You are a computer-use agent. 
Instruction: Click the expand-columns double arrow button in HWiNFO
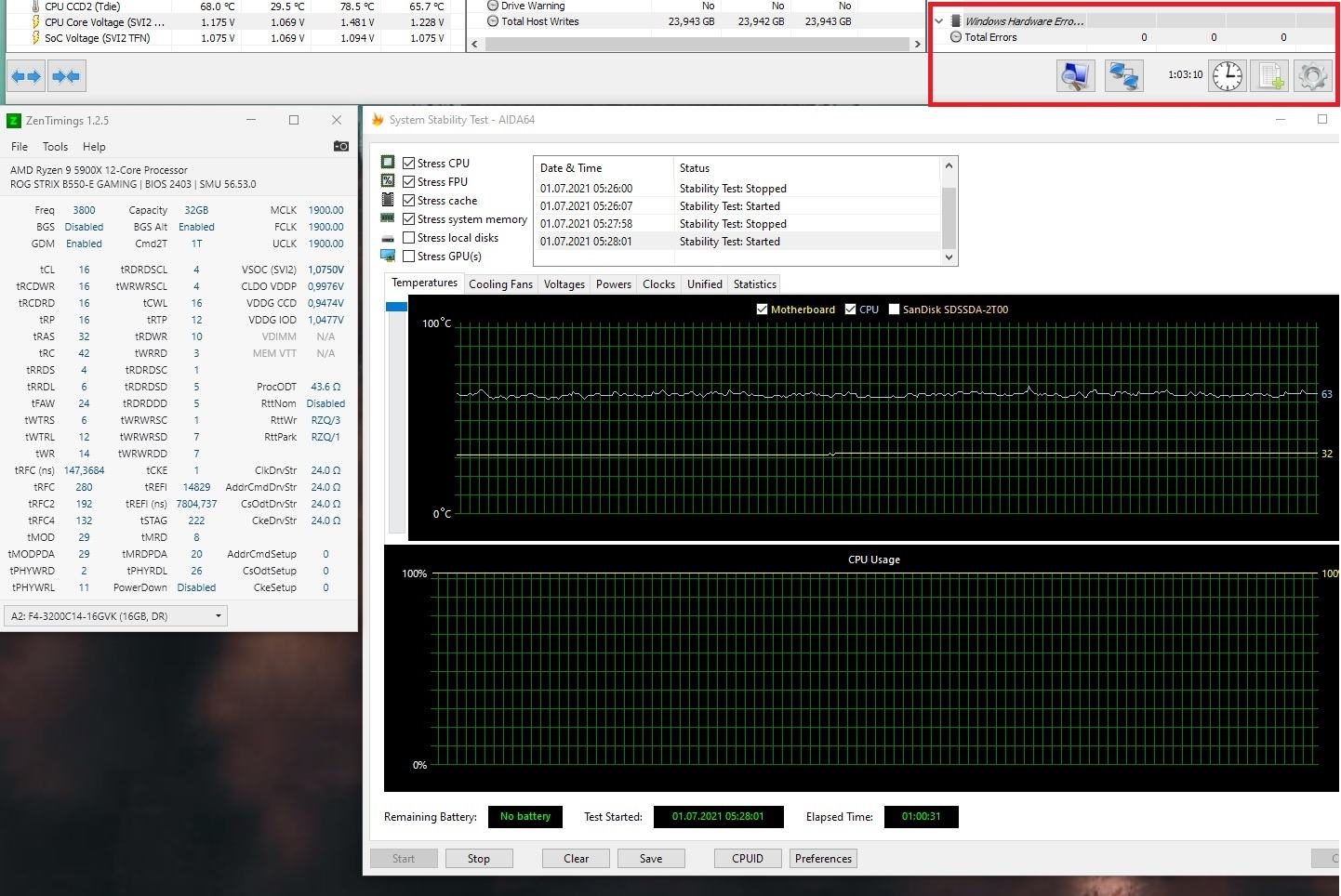coord(26,76)
